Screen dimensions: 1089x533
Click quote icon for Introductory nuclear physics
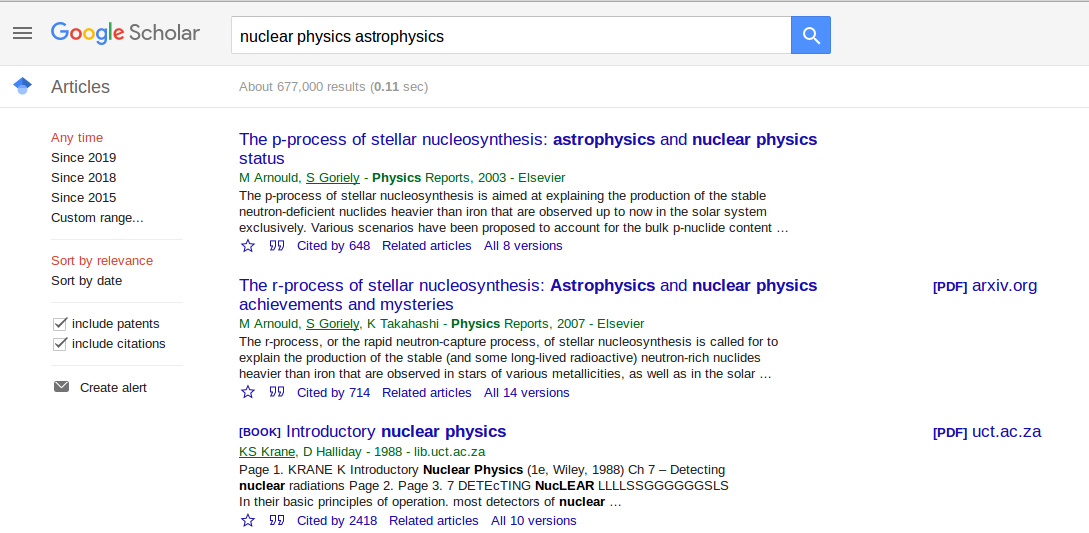(277, 521)
